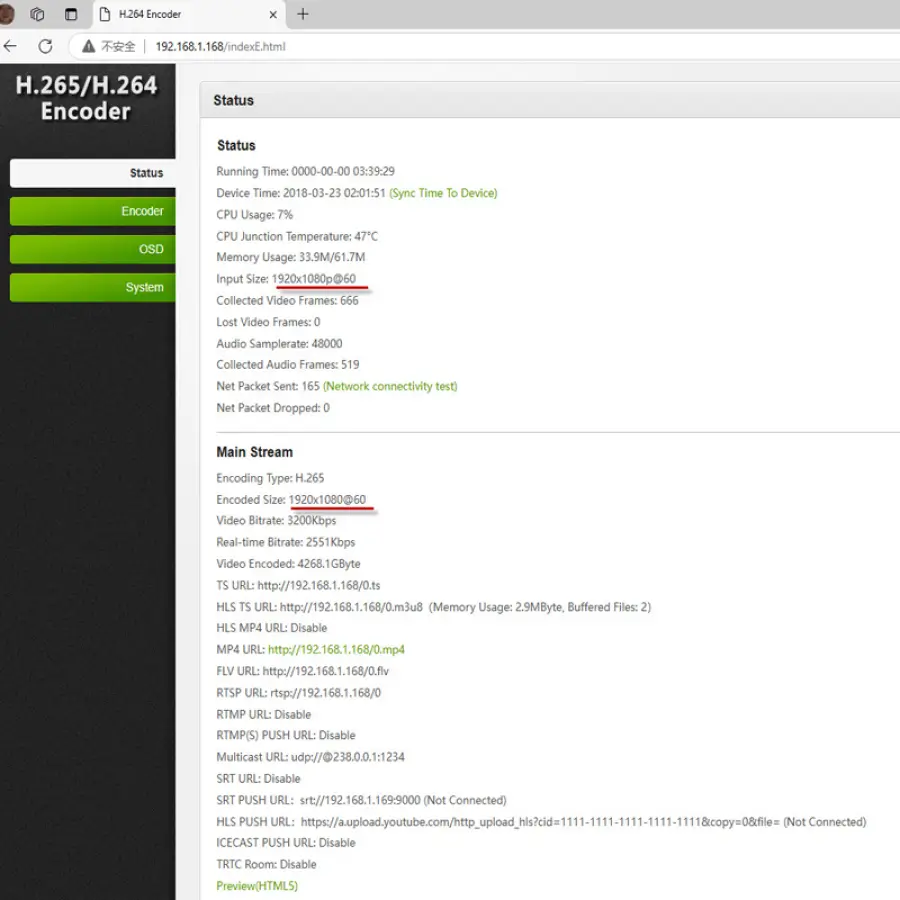Reload the page with the refresh icon
Image resolution: width=900 pixels, height=900 pixels.
[x=45, y=46]
